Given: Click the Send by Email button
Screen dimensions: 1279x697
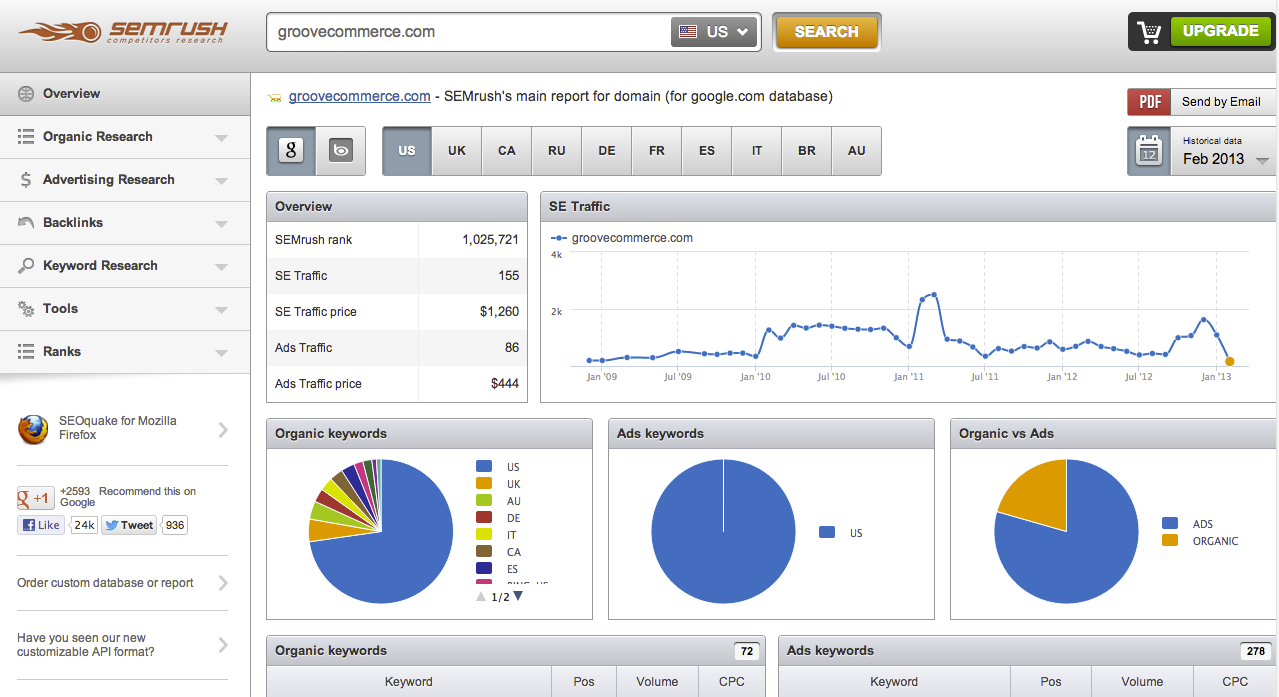Looking at the screenshot, I should (1222, 102).
